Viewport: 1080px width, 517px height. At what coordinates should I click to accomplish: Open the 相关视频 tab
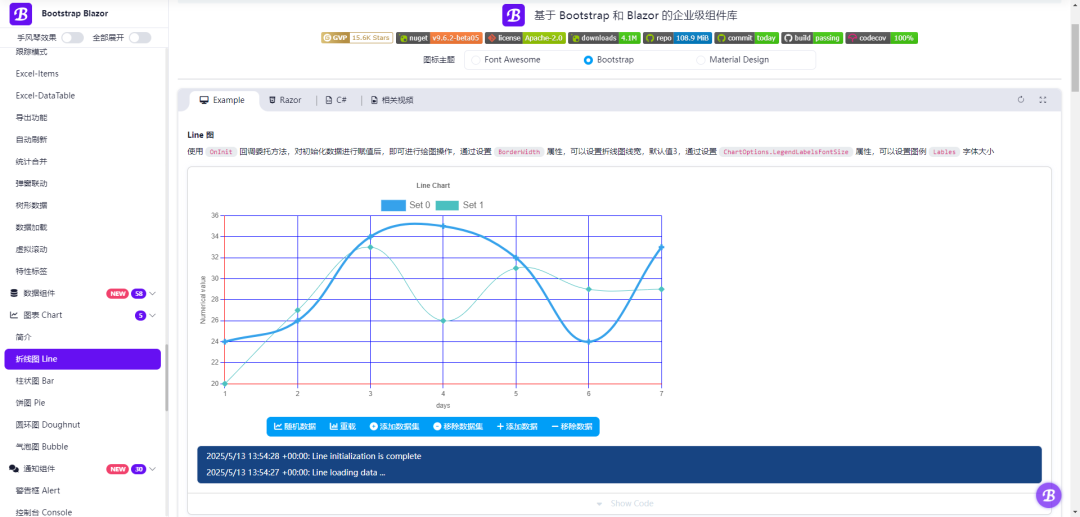tap(392, 101)
